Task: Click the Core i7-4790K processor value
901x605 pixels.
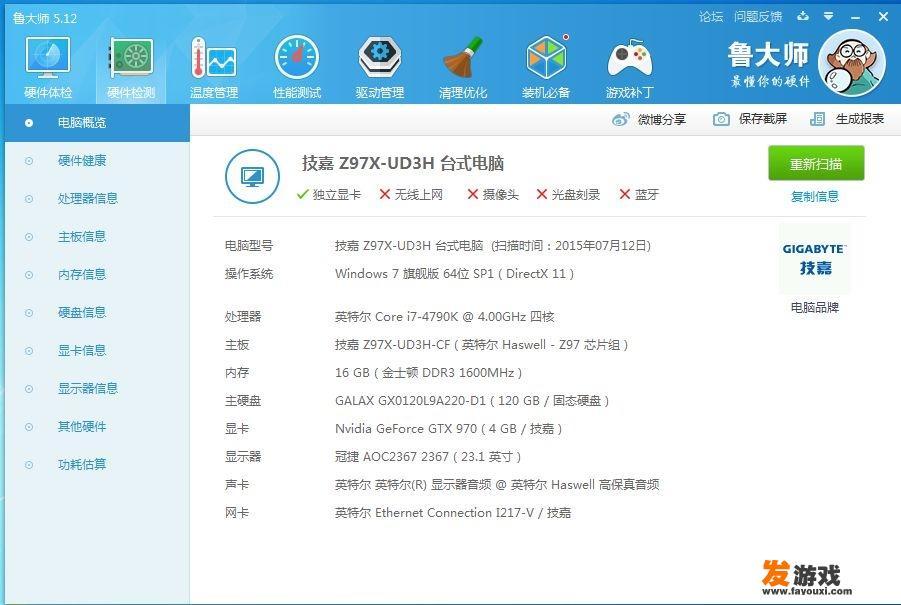Action: click(445, 317)
